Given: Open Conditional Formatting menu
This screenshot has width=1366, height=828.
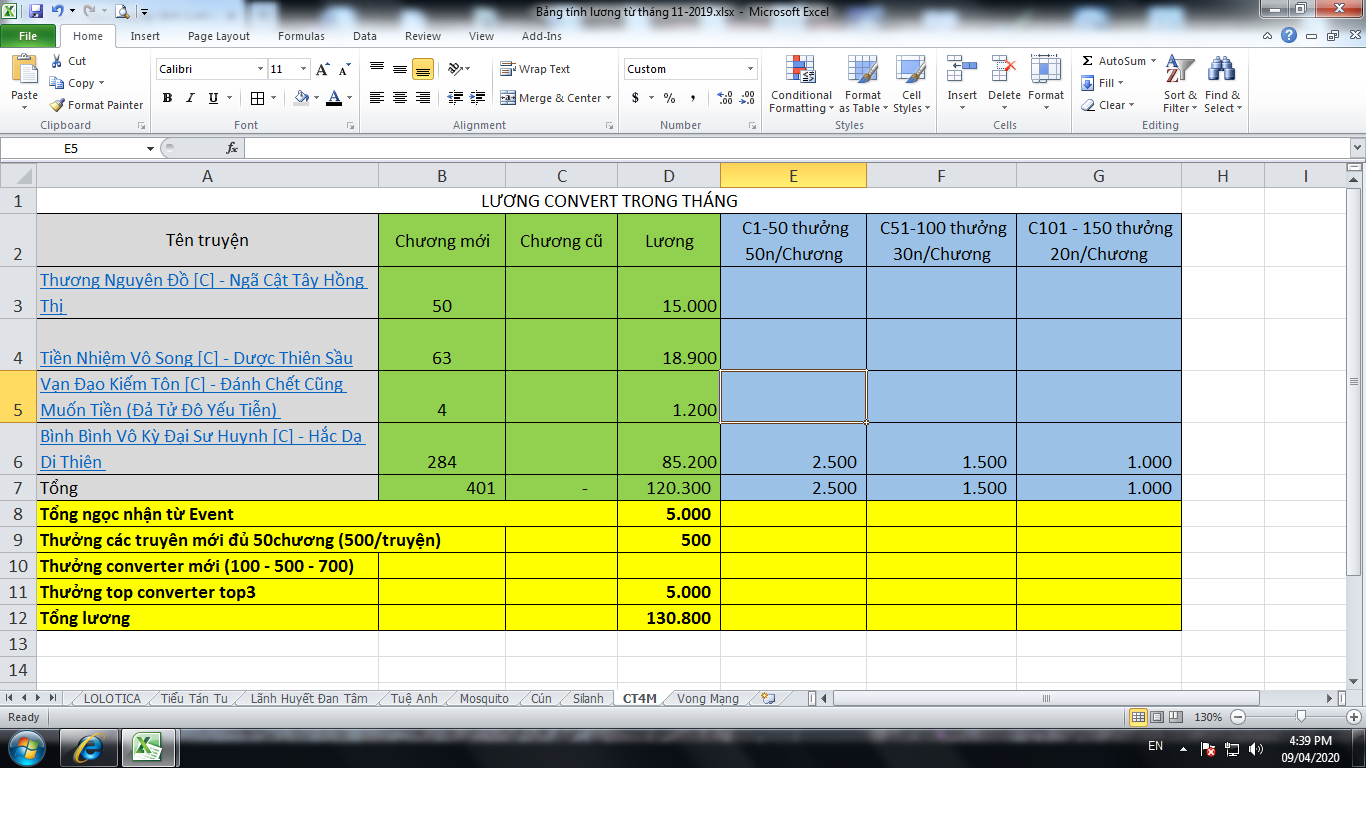Looking at the screenshot, I should 800,84.
